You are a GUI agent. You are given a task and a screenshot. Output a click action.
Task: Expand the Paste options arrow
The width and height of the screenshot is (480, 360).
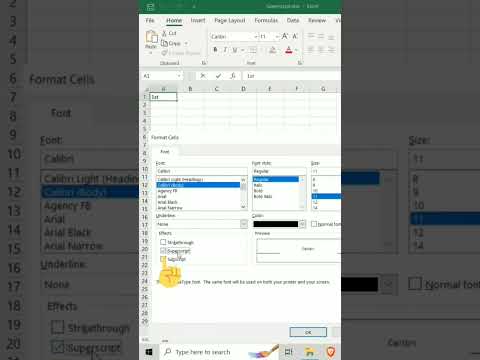[x=151, y=53]
